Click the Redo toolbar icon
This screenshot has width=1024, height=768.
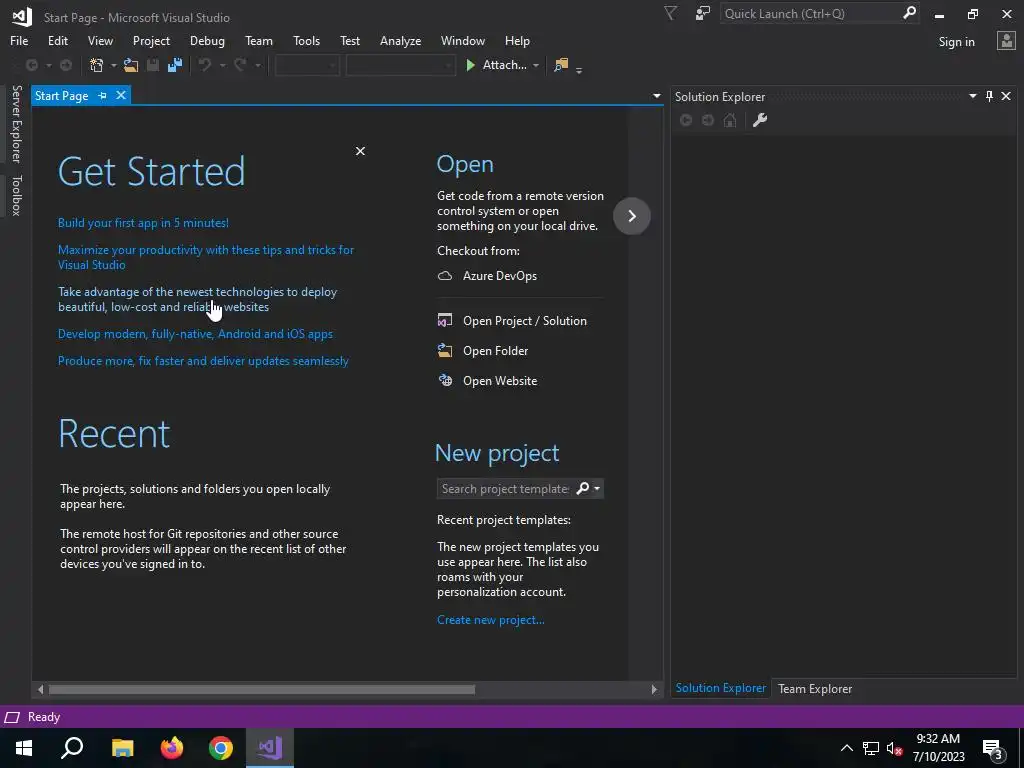(x=240, y=65)
